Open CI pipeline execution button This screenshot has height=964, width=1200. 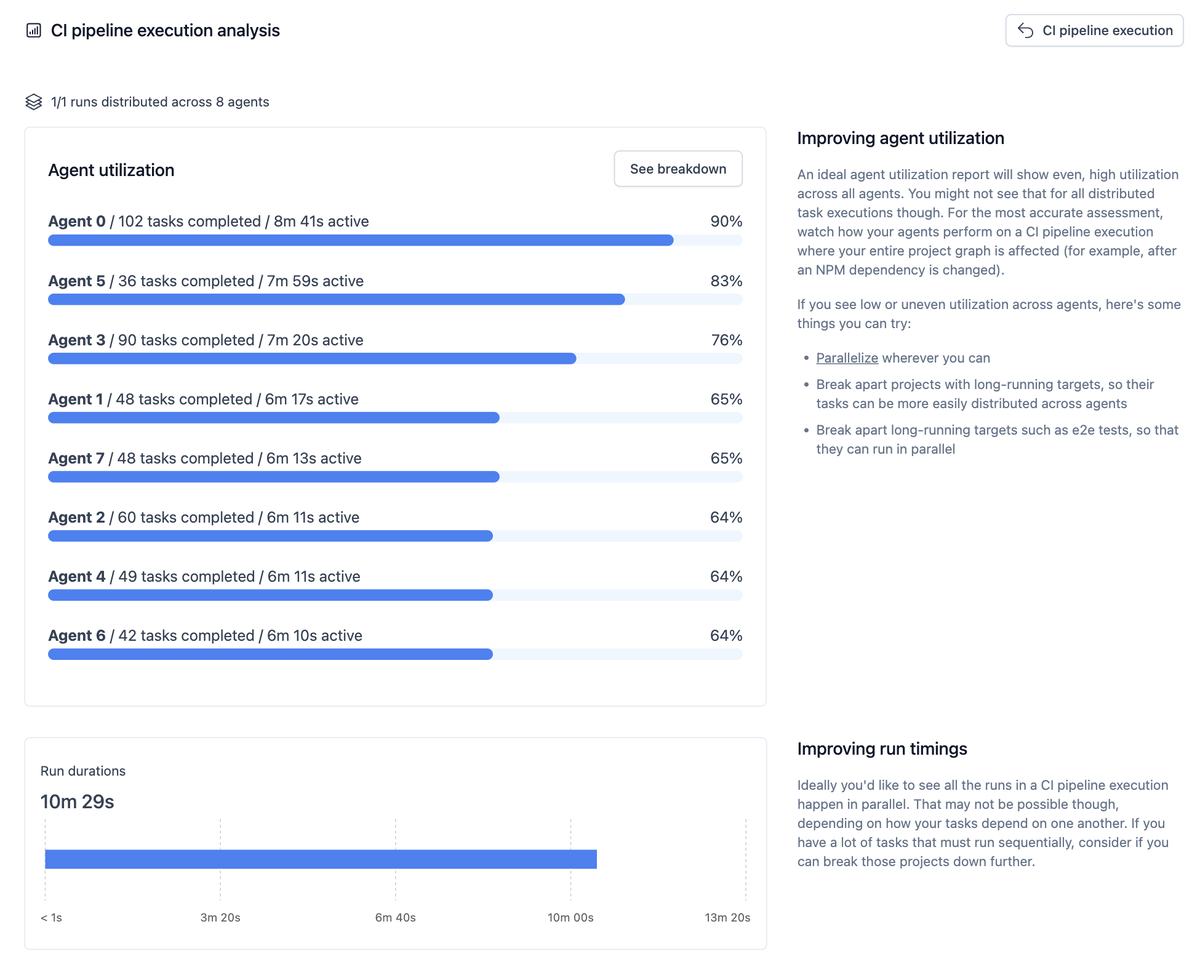(1094, 30)
